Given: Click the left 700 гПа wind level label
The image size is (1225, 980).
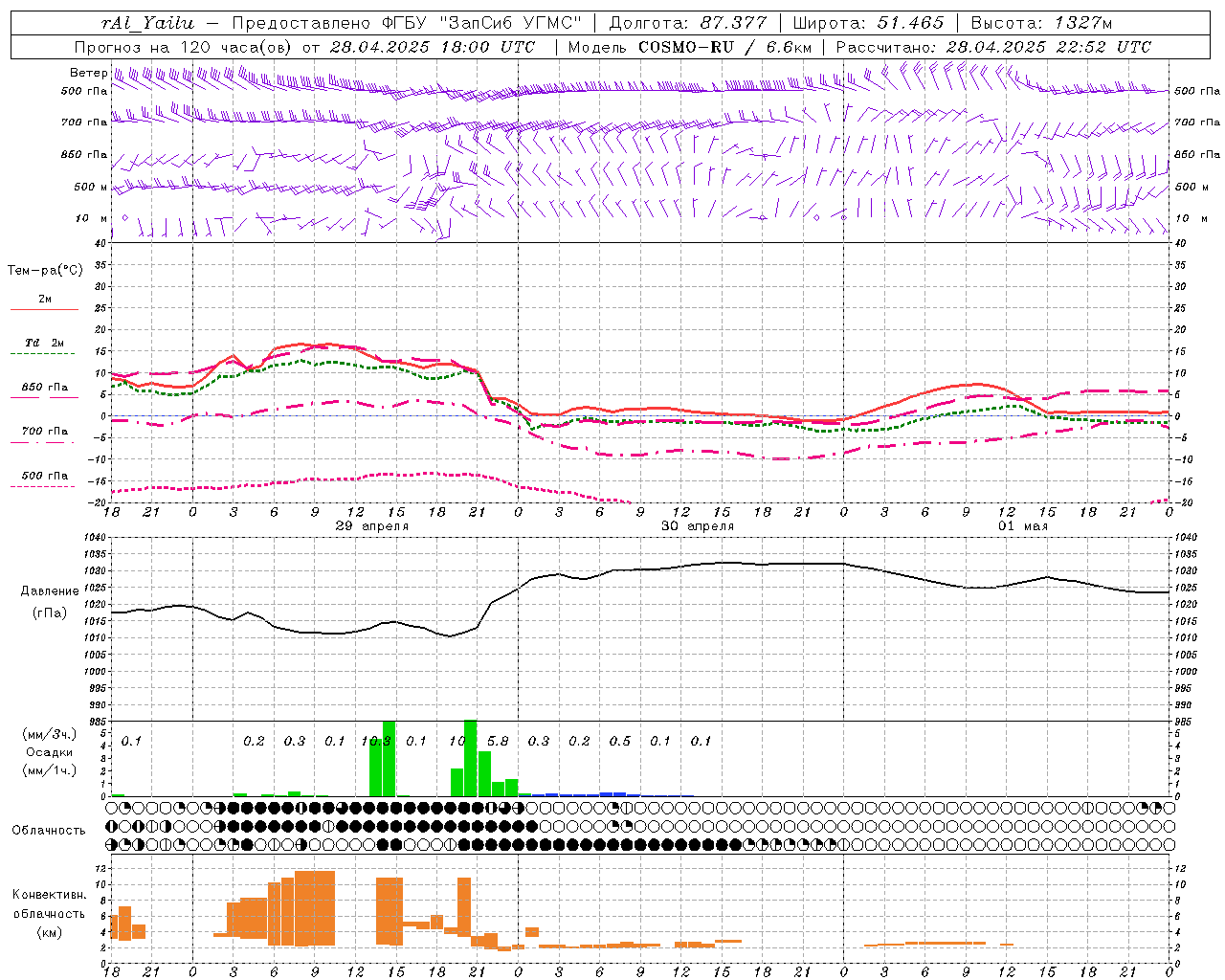Looking at the screenshot, I should [x=84, y=122].
